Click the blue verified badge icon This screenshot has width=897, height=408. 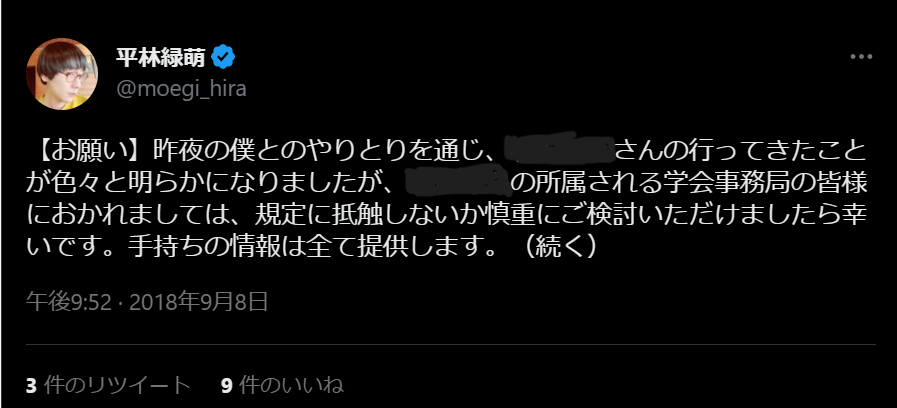[223, 57]
